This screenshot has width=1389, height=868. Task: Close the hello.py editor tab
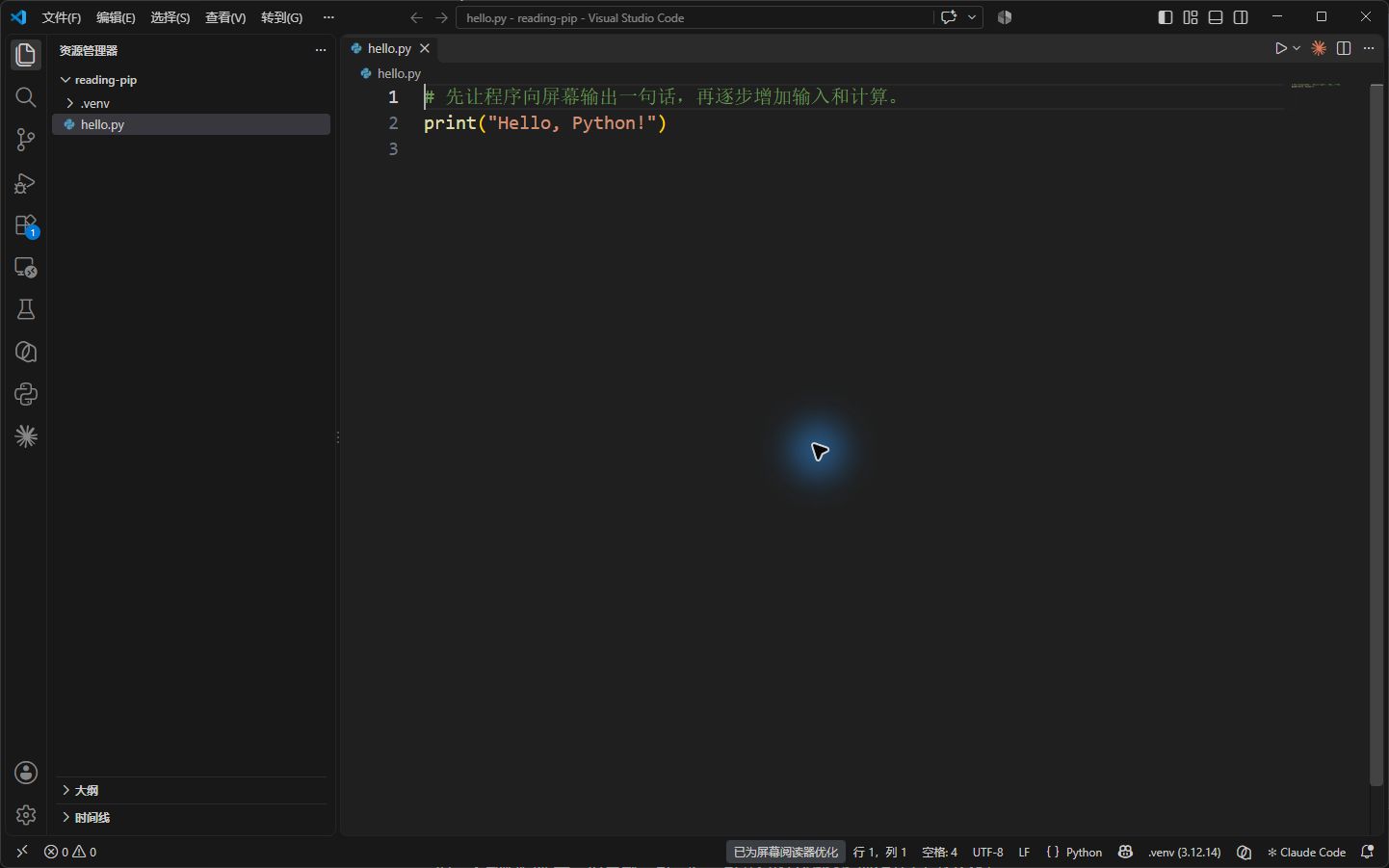click(x=425, y=48)
